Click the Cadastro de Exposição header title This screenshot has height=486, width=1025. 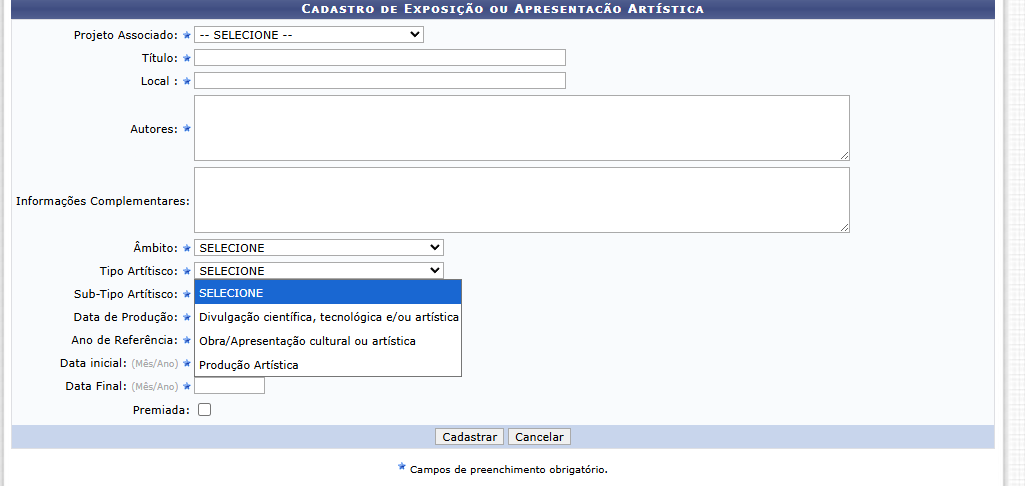coord(503,9)
